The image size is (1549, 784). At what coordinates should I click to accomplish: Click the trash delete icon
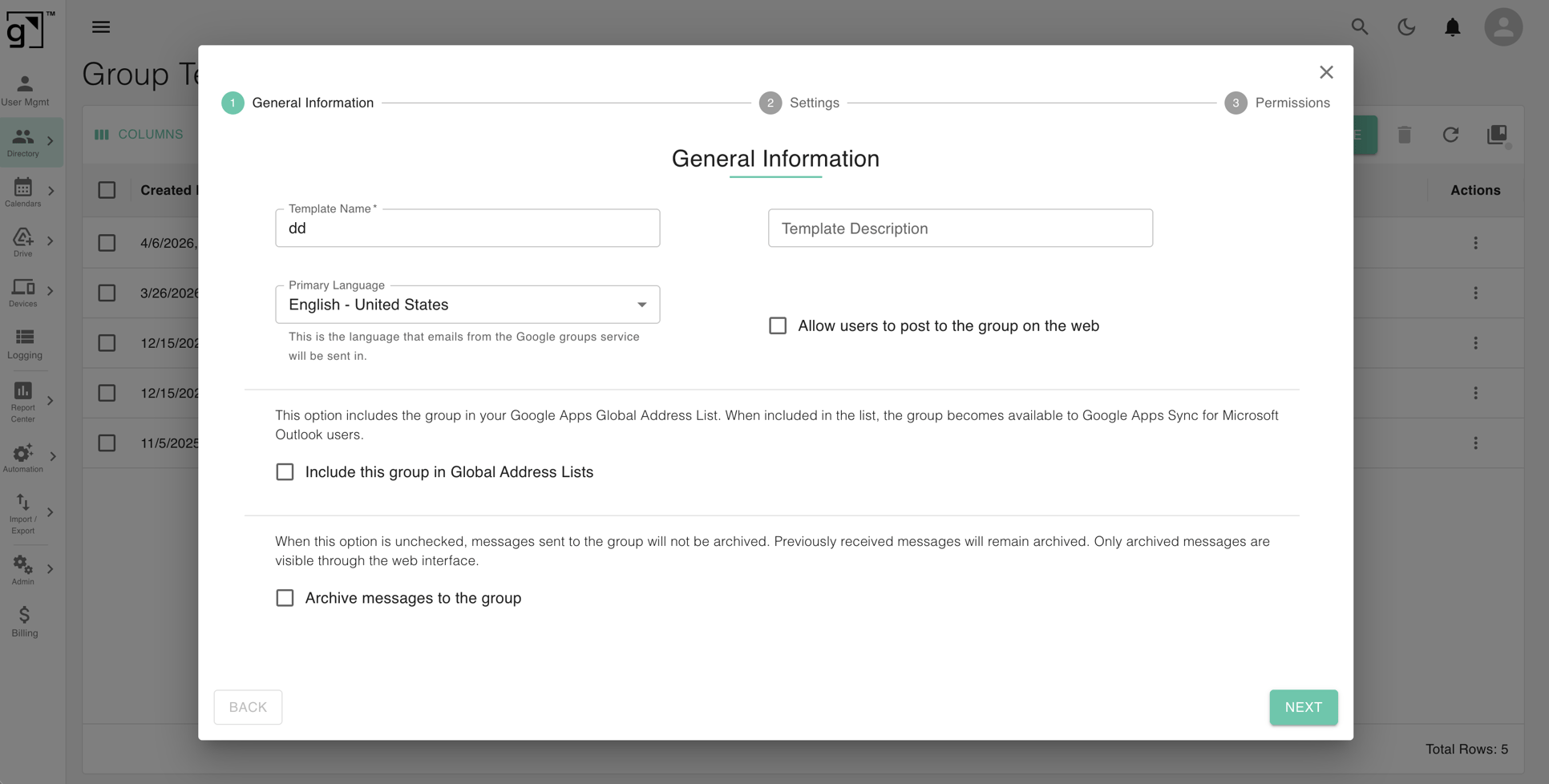point(1404,135)
